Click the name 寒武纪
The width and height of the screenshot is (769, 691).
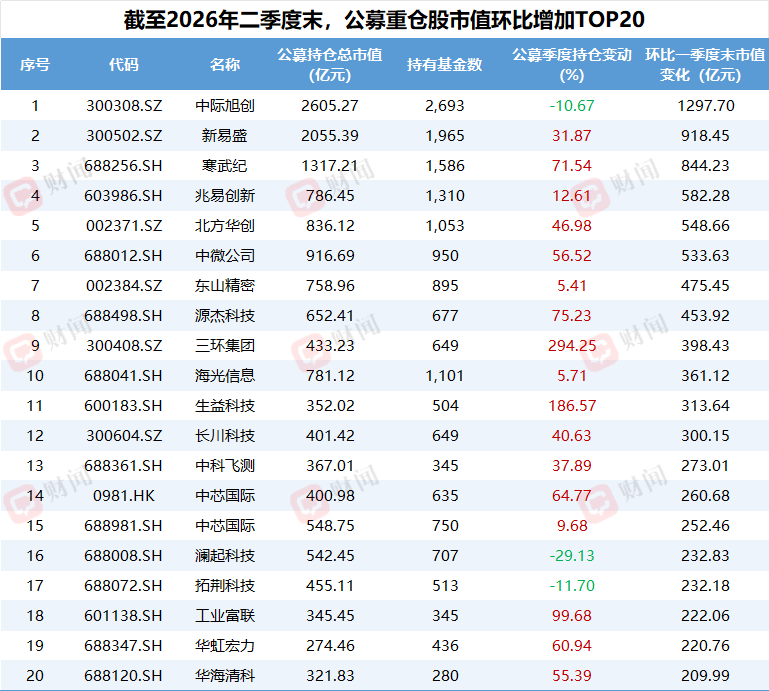pyautogui.click(x=225, y=166)
